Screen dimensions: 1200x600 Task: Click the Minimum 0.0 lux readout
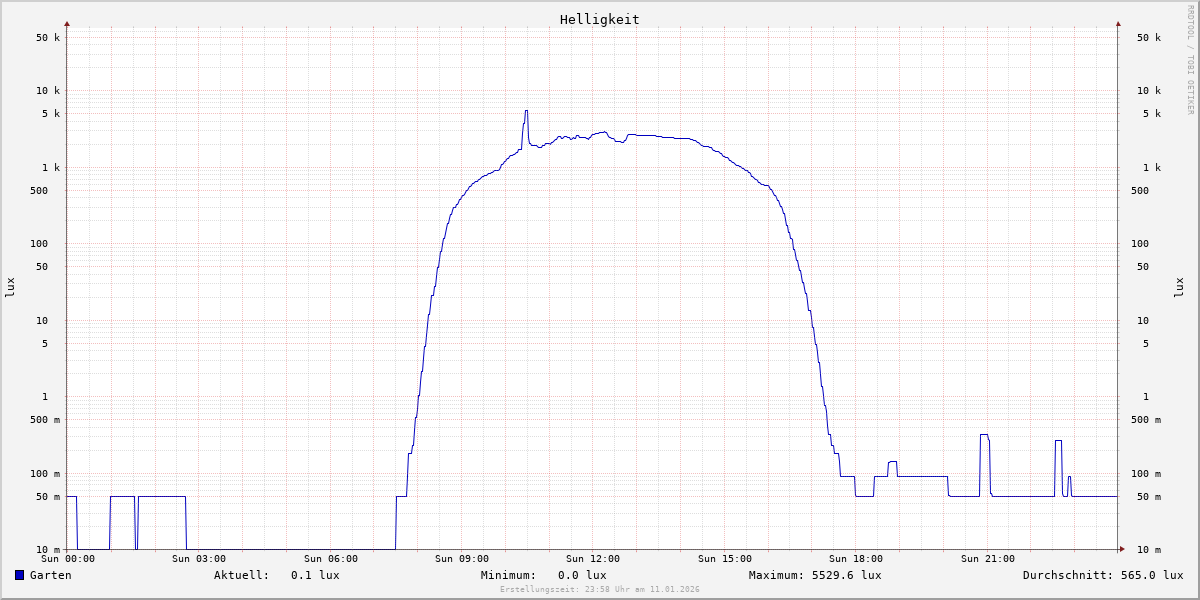(582, 575)
